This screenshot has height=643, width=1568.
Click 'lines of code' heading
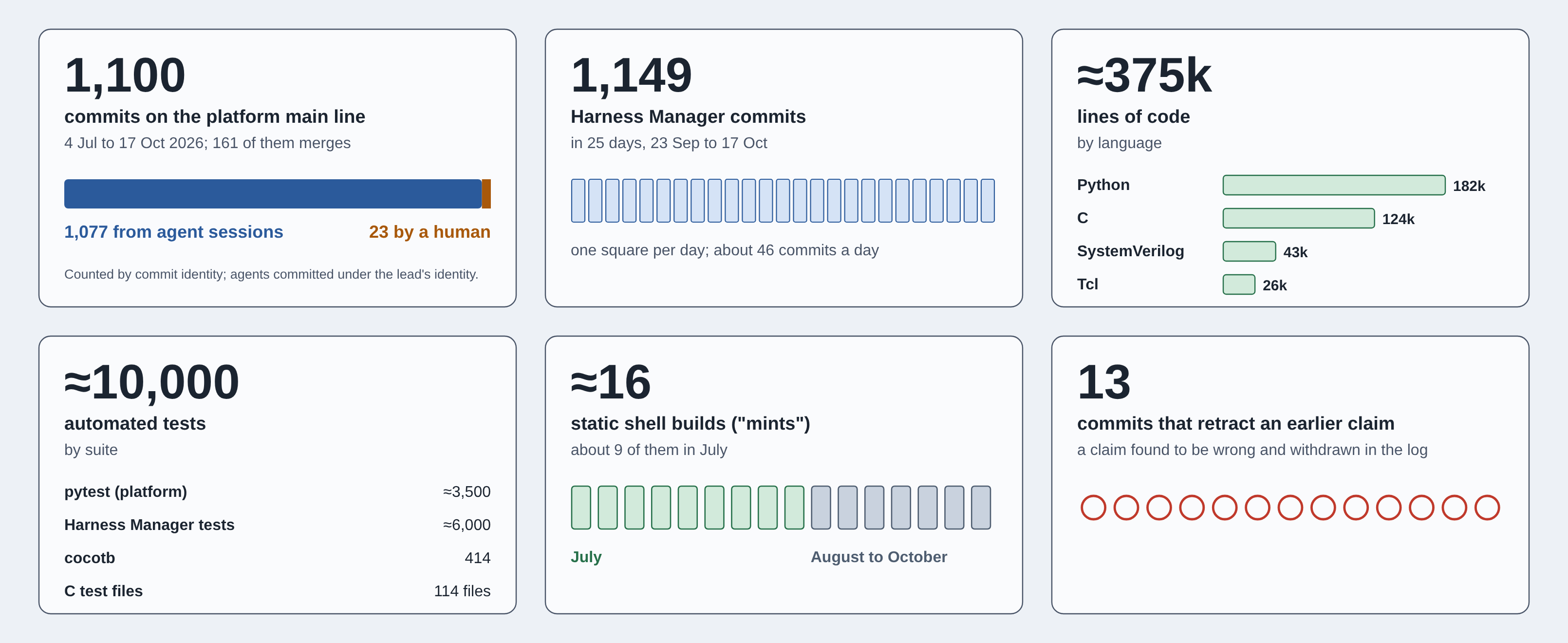coord(1134,116)
